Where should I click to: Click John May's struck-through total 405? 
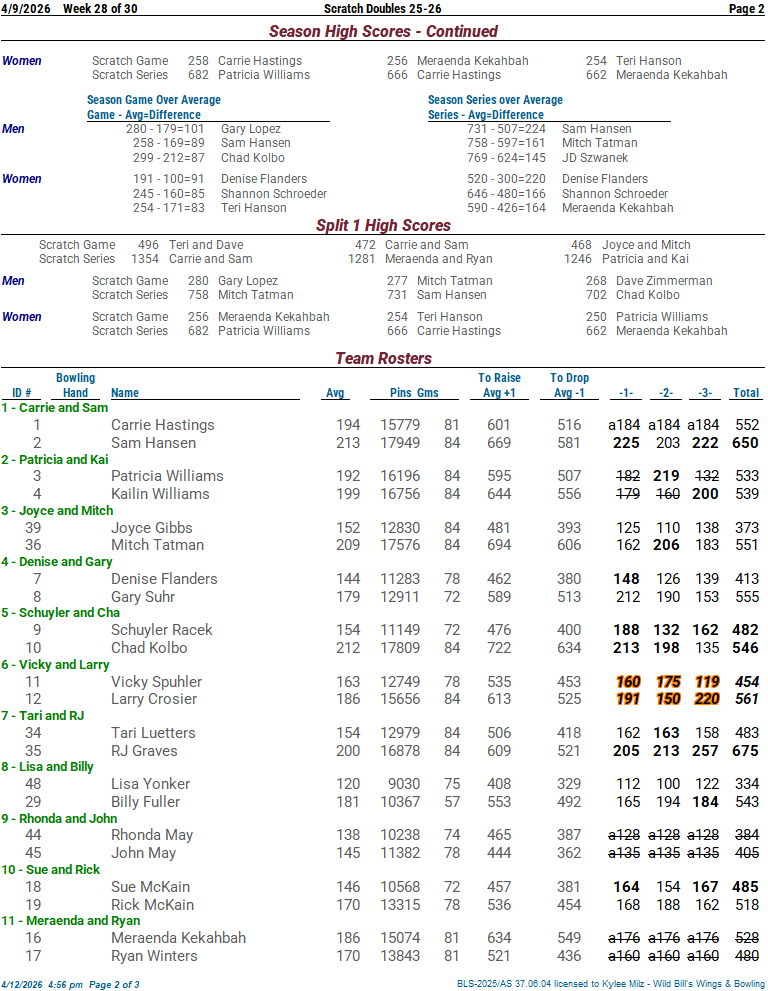click(x=747, y=853)
